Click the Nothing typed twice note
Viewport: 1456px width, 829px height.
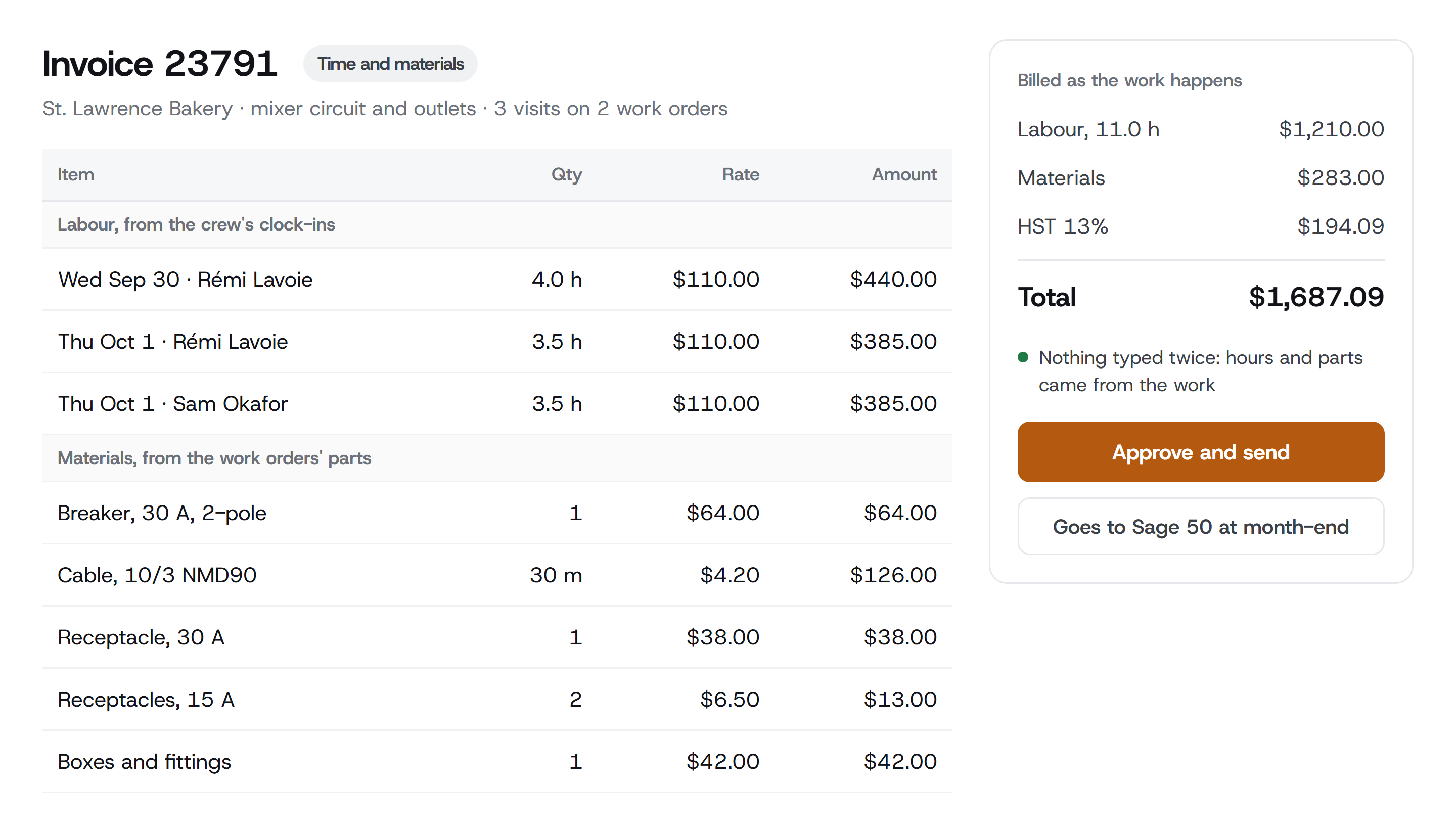click(x=1200, y=371)
